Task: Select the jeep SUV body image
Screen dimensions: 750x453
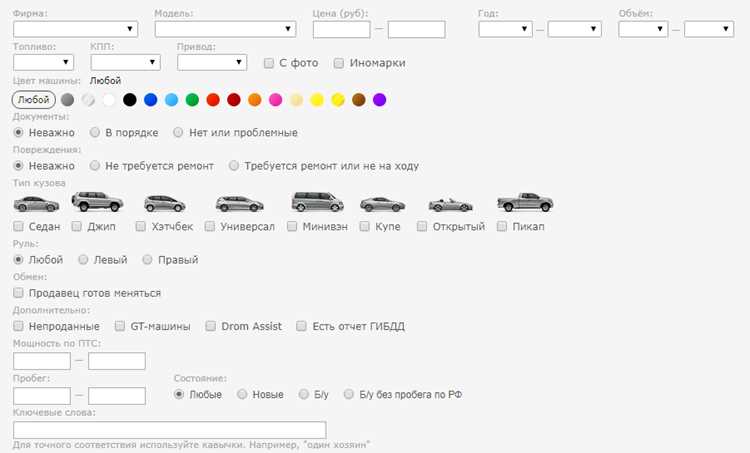Action: pos(97,201)
